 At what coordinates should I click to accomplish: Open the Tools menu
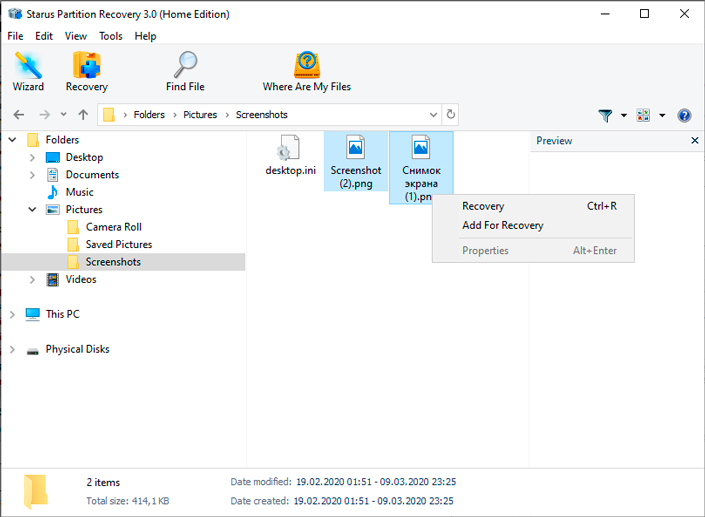click(111, 36)
